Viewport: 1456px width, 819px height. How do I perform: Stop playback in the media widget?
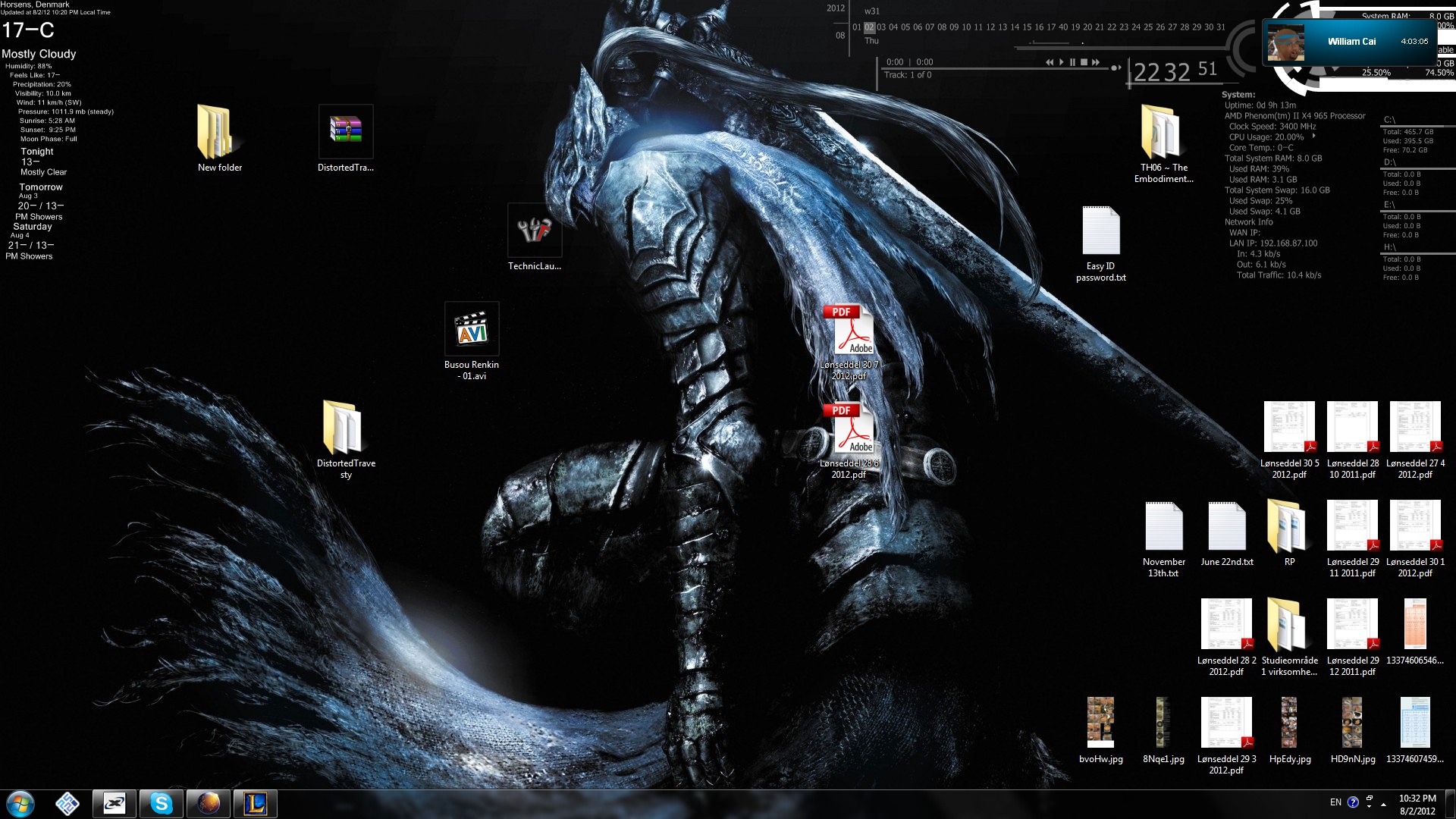click(x=1084, y=62)
